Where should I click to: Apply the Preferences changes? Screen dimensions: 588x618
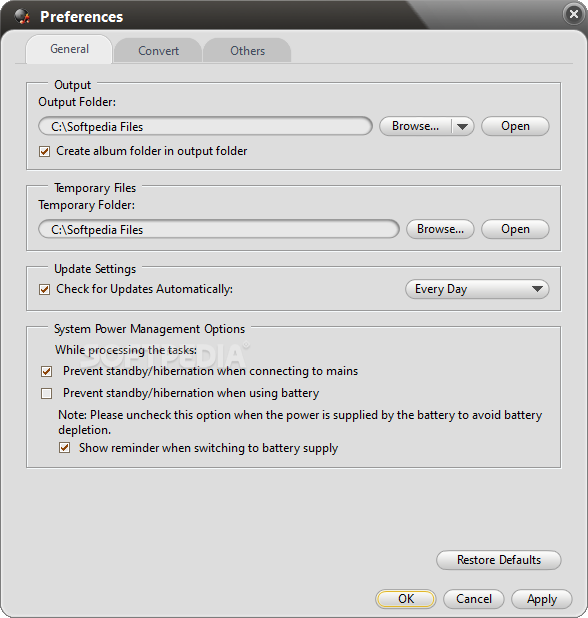pyautogui.click(x=542, y=599)
